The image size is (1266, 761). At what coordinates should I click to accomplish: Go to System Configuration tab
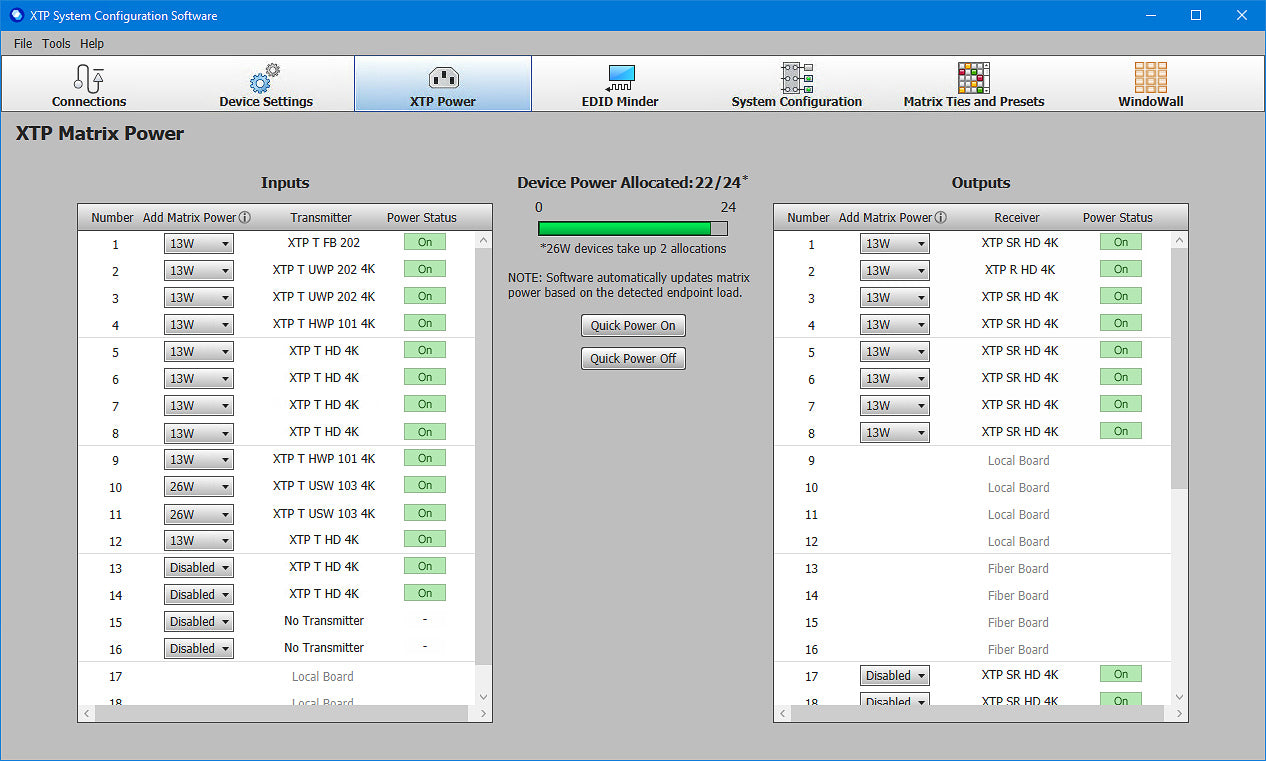(x=796, y=84)
